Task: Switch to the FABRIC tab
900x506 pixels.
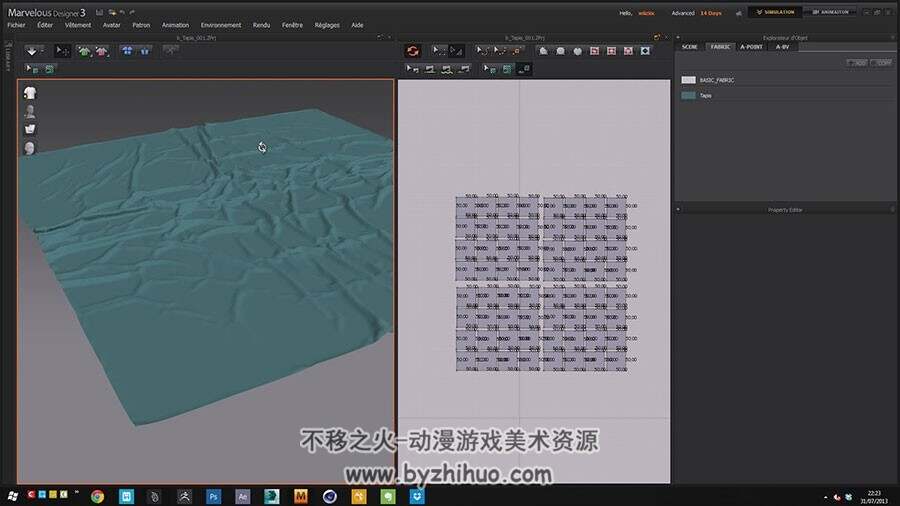Action: [x=720, y=47]
